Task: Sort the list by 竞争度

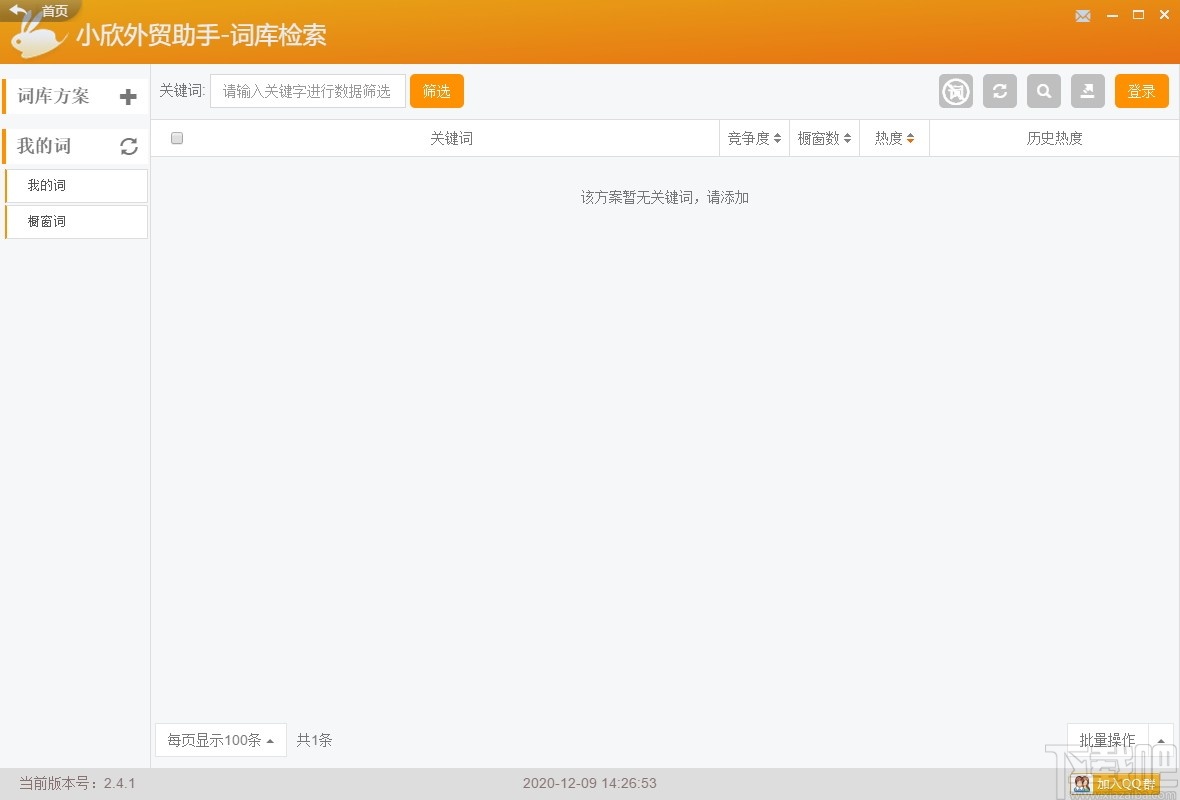Action: 754,138
